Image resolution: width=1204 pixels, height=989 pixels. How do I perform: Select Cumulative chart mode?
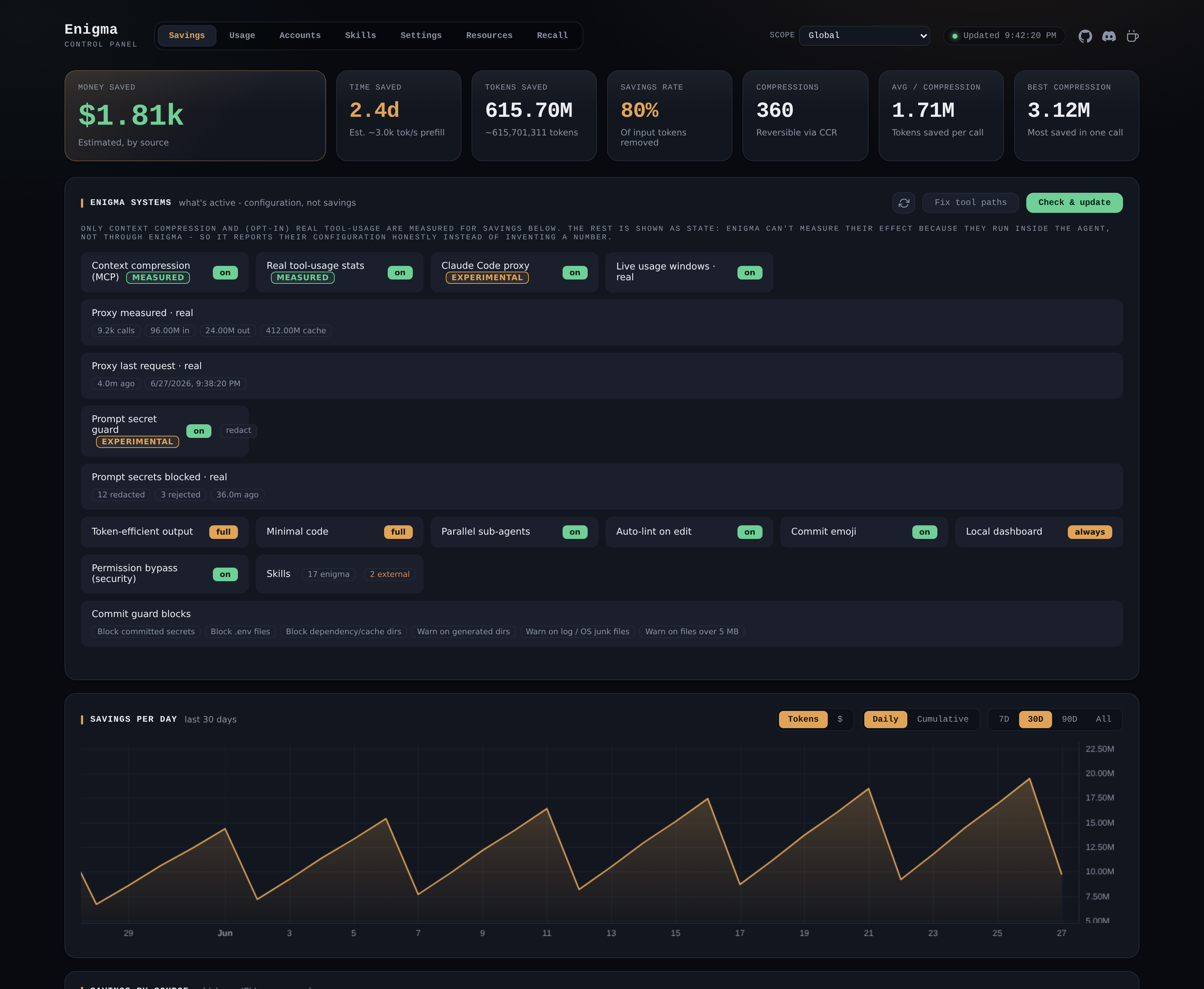click(x=942, y=720)
